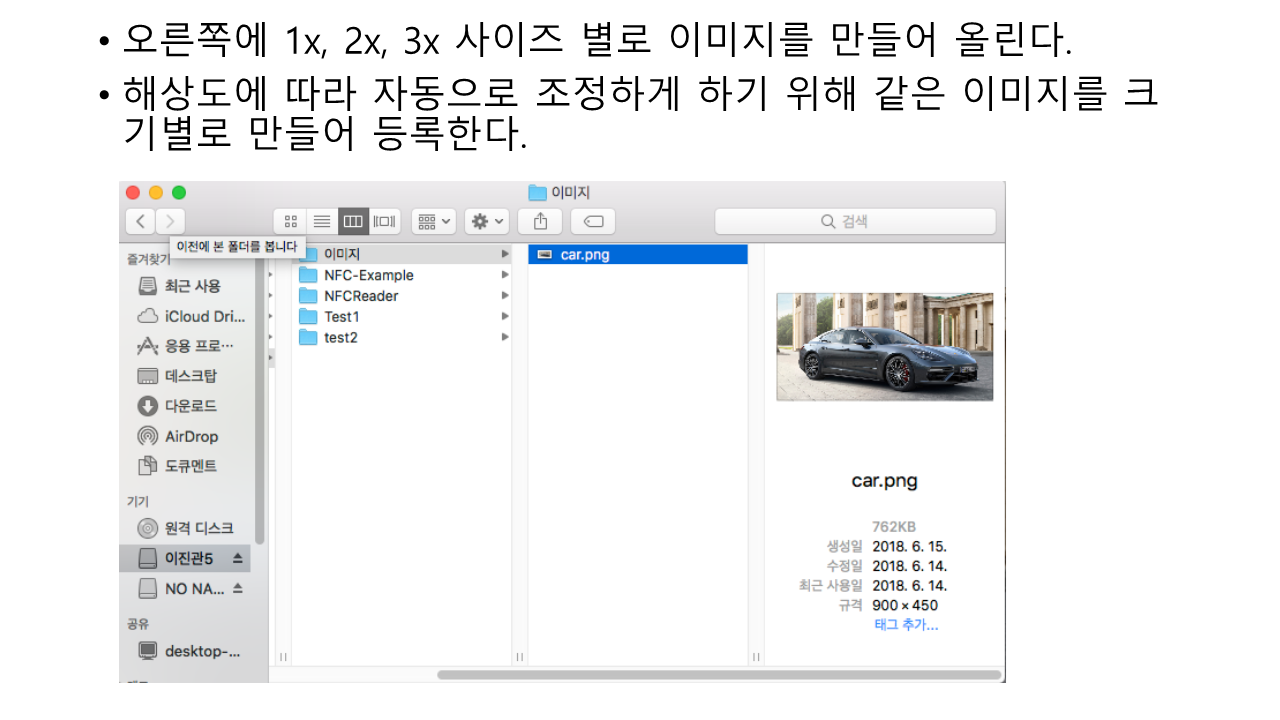The width and height of the screenshot is (1280, 720).
Task: Select the Cover Flow view button
Action: [385, 222]
